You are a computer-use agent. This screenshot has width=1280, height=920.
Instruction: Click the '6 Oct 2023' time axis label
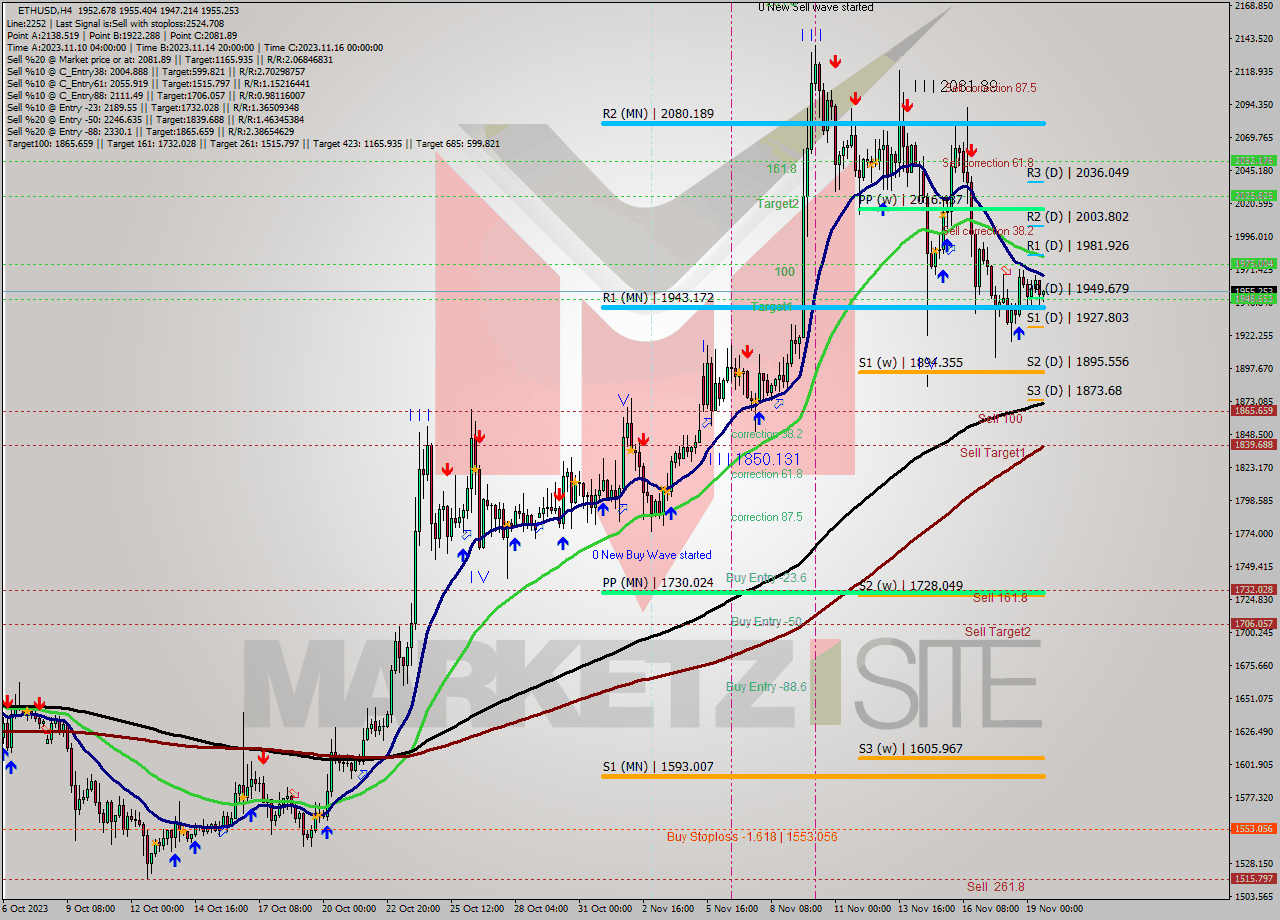(24, 909)
